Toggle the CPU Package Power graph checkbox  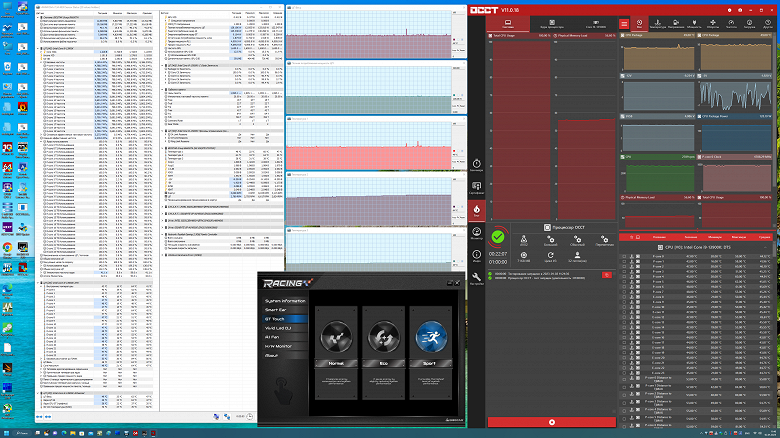pos(699,116)
